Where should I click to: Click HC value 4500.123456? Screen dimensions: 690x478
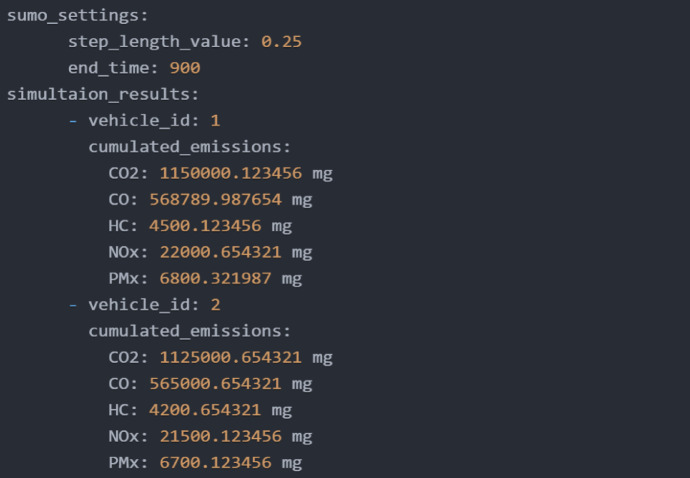click(x=205, y=226)
